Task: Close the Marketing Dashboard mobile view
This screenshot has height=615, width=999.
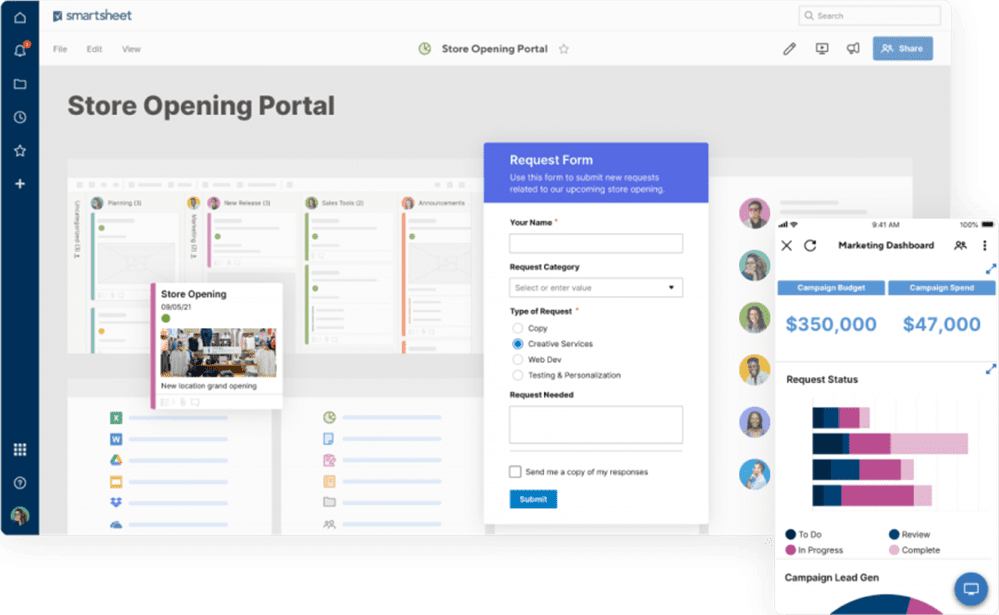Action: (x=787, y=246)
